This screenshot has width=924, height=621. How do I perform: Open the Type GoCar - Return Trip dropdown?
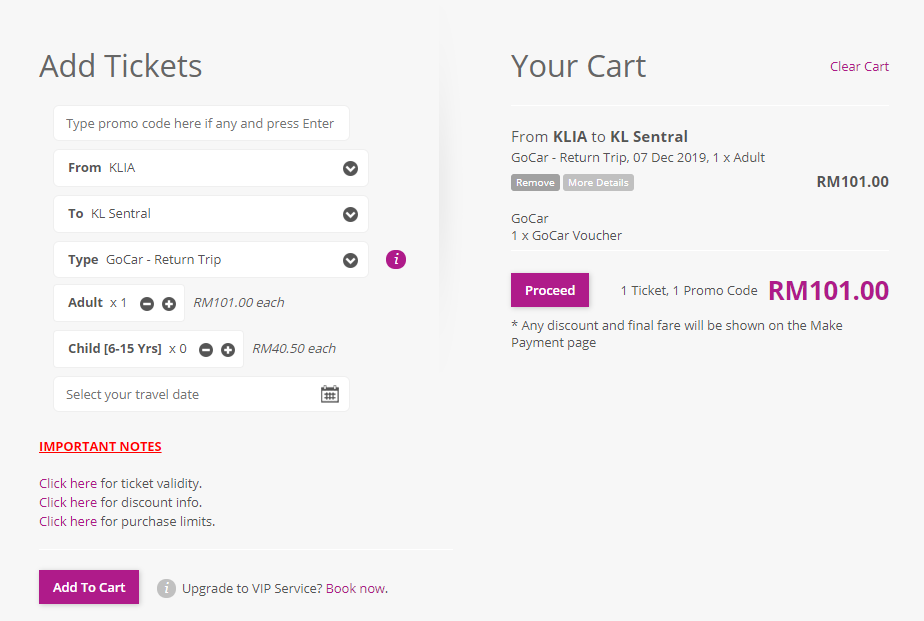pyautogui.click(x=350, y=260)
